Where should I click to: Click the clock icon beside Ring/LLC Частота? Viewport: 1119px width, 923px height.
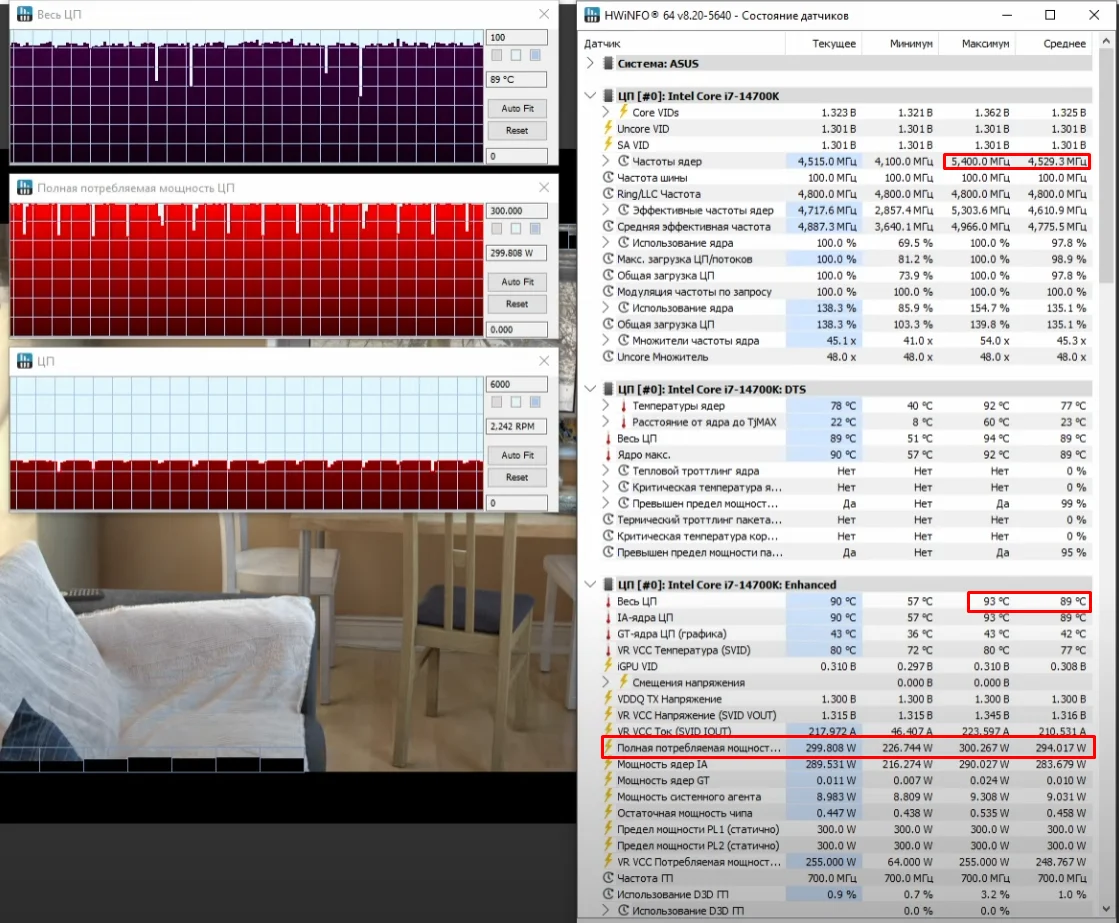[608, 193]
